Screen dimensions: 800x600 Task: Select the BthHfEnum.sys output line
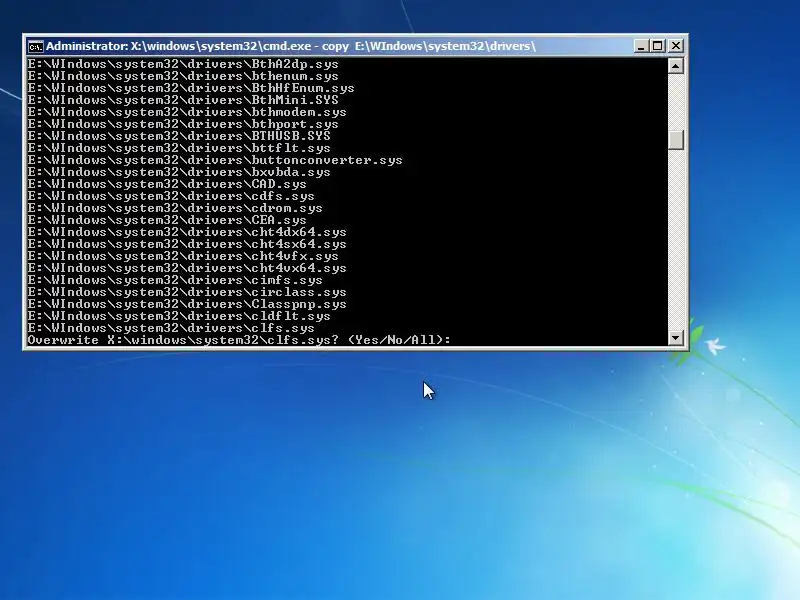pos(191,88)
